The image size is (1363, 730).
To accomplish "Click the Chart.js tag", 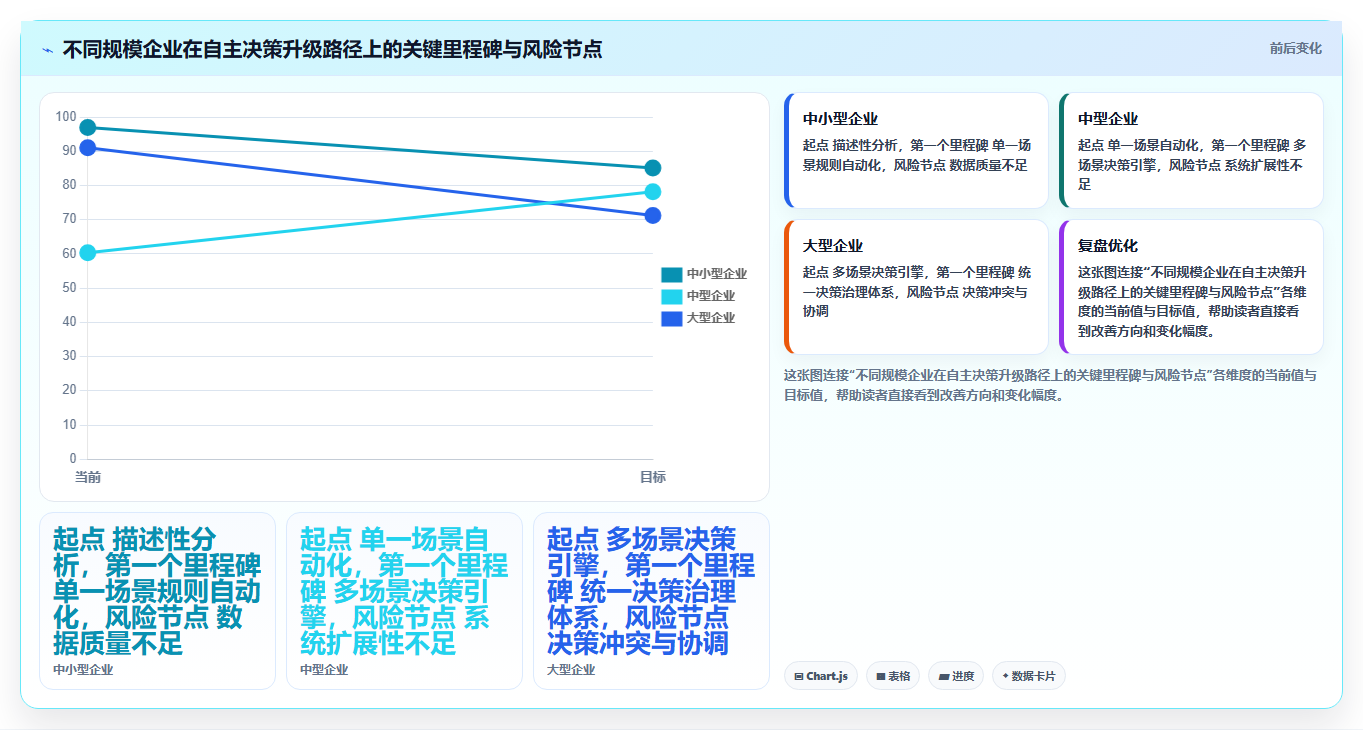I will 820,676.
